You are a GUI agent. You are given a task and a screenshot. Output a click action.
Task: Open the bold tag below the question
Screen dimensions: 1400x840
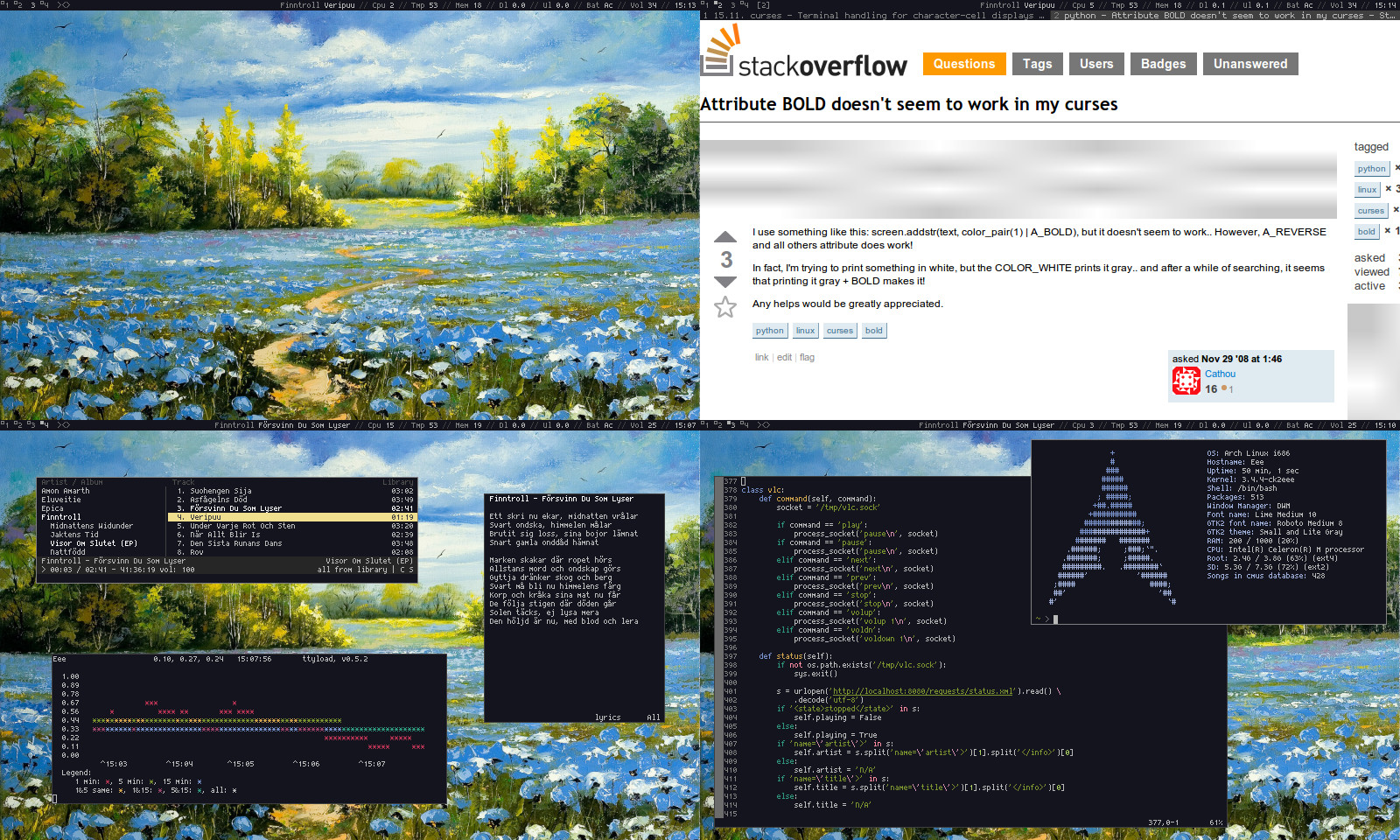click(x=873, y=331)
